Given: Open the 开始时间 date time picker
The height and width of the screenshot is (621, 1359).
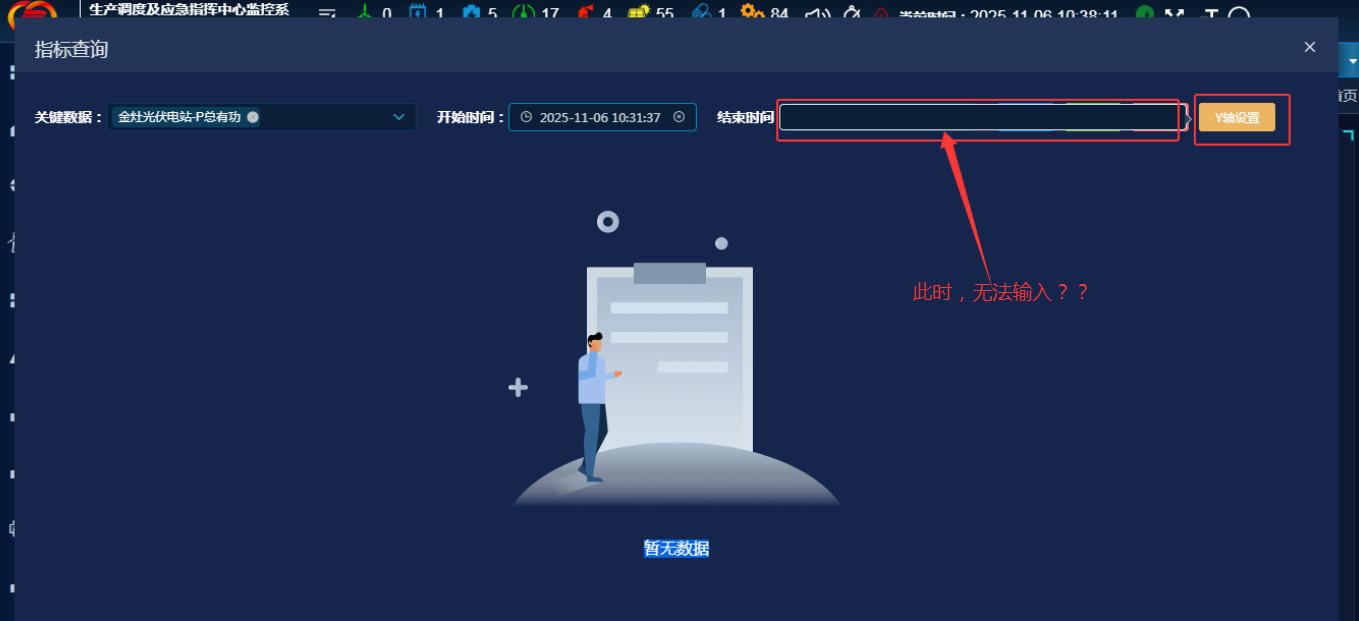Looking at the screenshot, I should coord(599,117).
